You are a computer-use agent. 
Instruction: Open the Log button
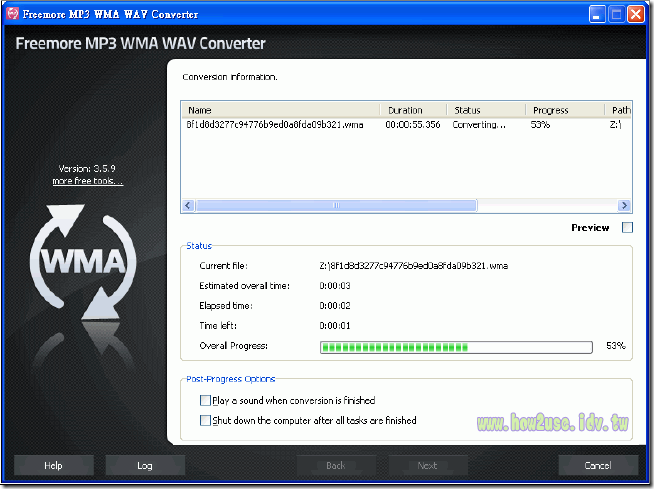[145, 466]
